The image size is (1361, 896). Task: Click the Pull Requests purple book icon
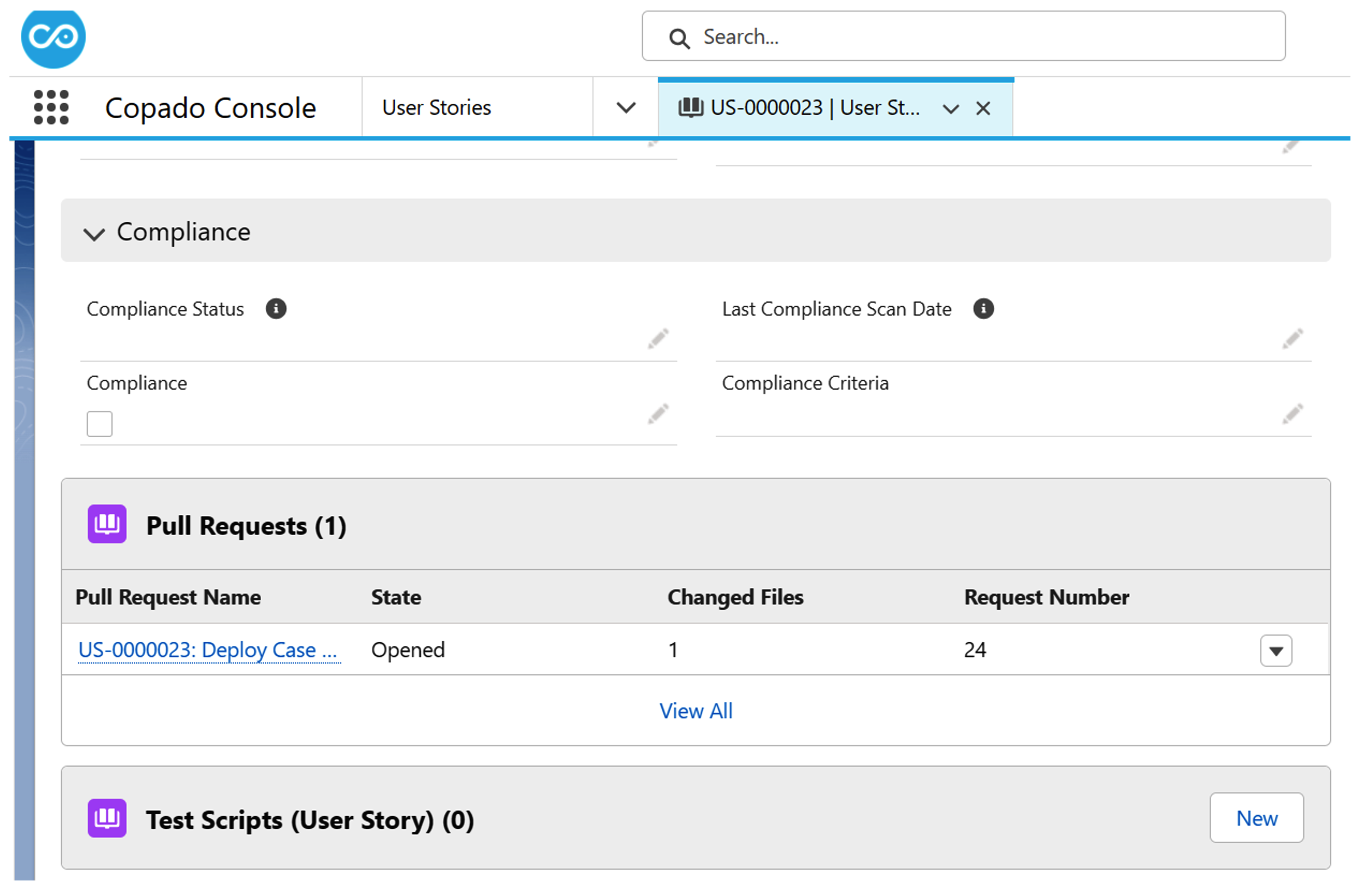pyautogui.click(x=107, y=524)
